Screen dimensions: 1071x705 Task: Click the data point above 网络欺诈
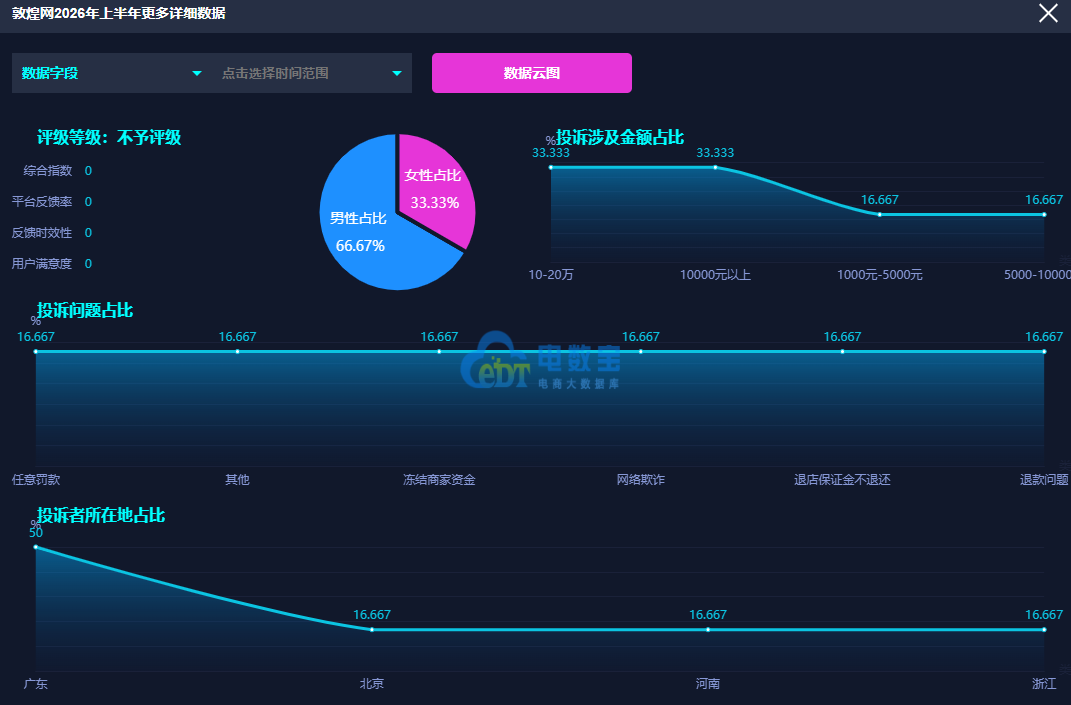[x=641, y=351]
